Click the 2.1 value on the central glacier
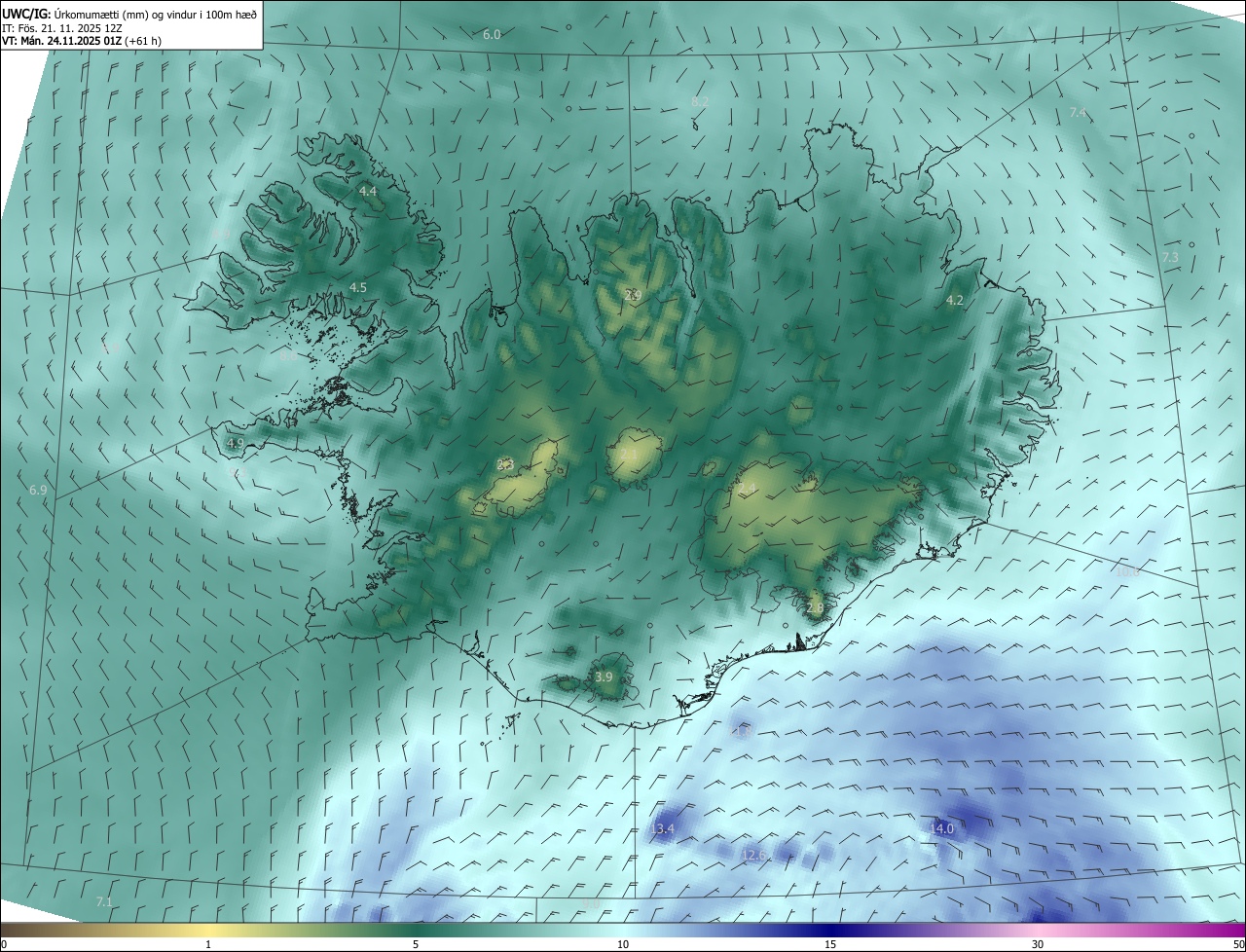This screenshot has height=952, width=1246. click(x=629, y=454)
